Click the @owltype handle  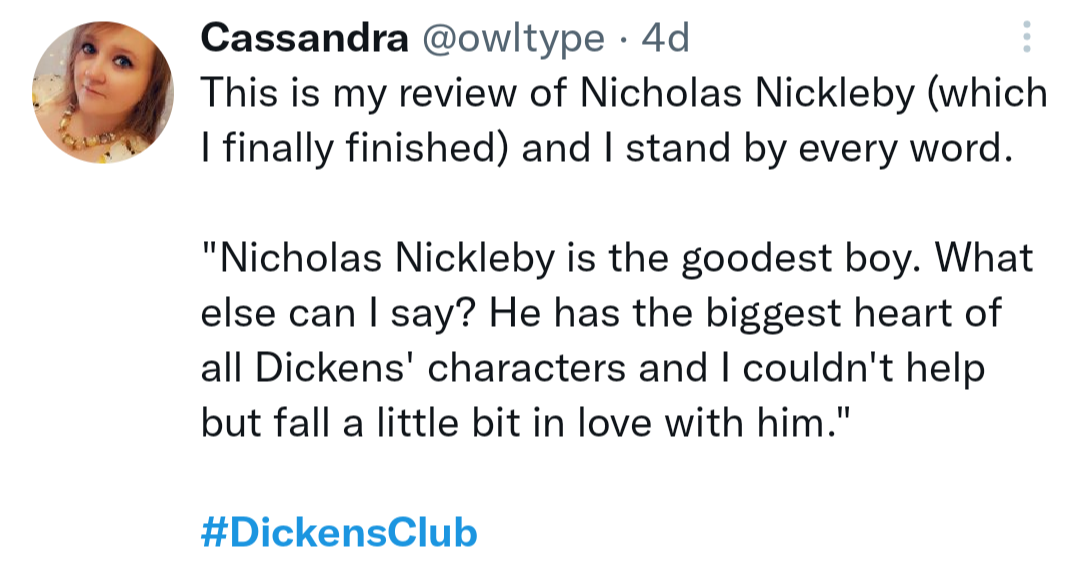point(515,38)
